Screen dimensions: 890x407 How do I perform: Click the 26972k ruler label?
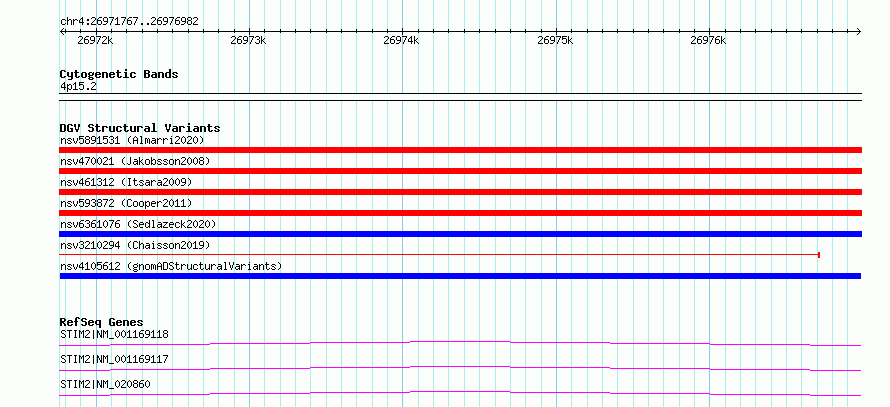click(95, 40)
